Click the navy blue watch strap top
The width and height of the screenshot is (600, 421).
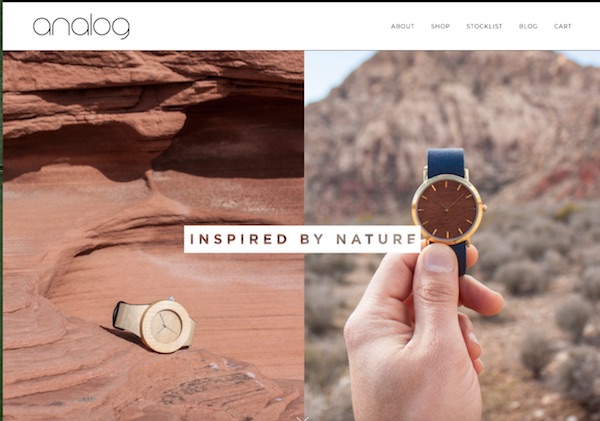(x=446, y=163)
